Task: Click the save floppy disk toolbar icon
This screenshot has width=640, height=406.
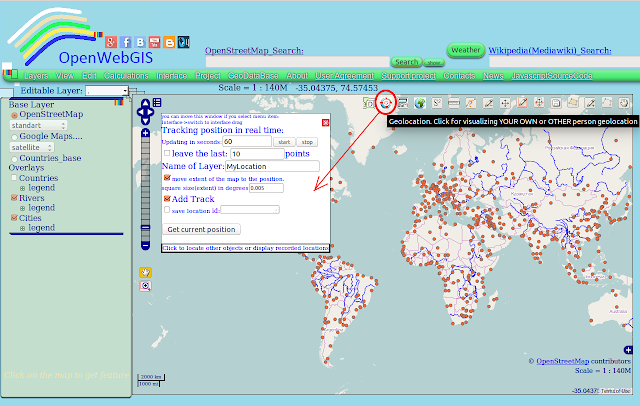Action: 556,103
